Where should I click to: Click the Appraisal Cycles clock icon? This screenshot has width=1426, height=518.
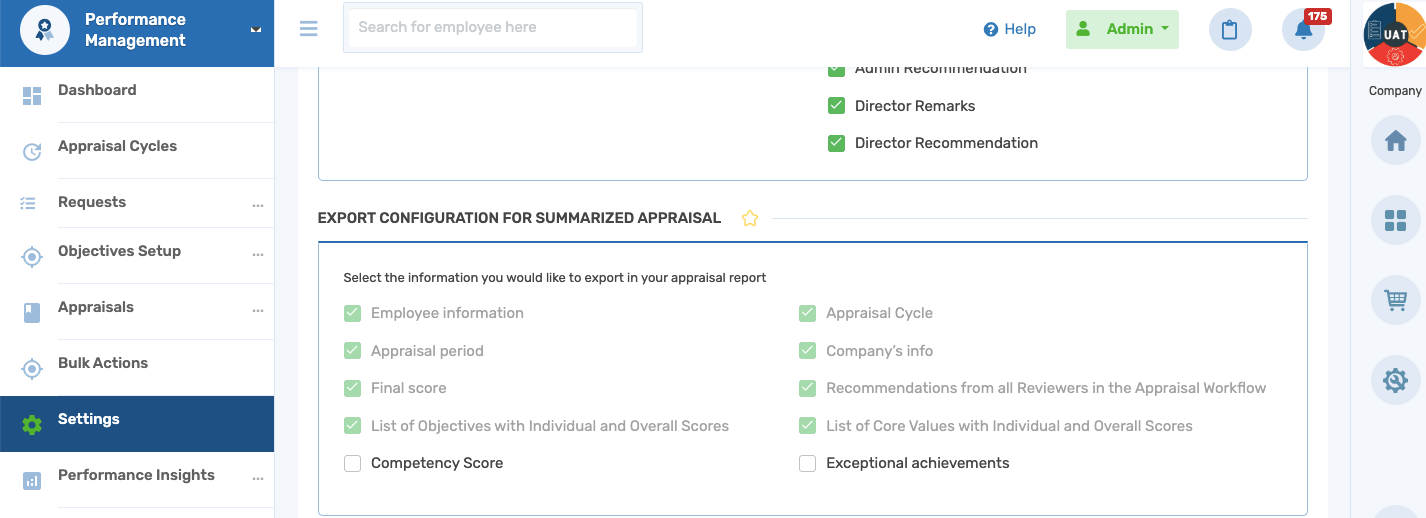(x=32, y=152)
